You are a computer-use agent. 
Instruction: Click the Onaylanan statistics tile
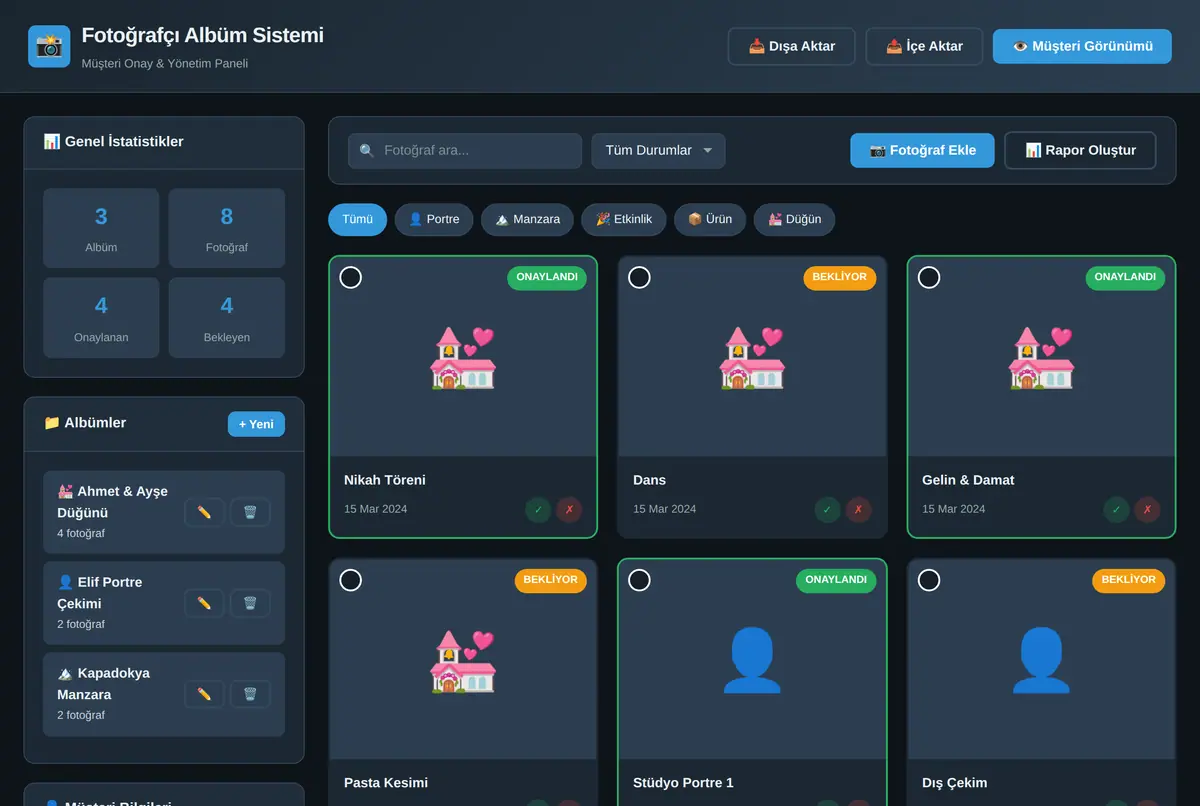(x=101, y=317)
